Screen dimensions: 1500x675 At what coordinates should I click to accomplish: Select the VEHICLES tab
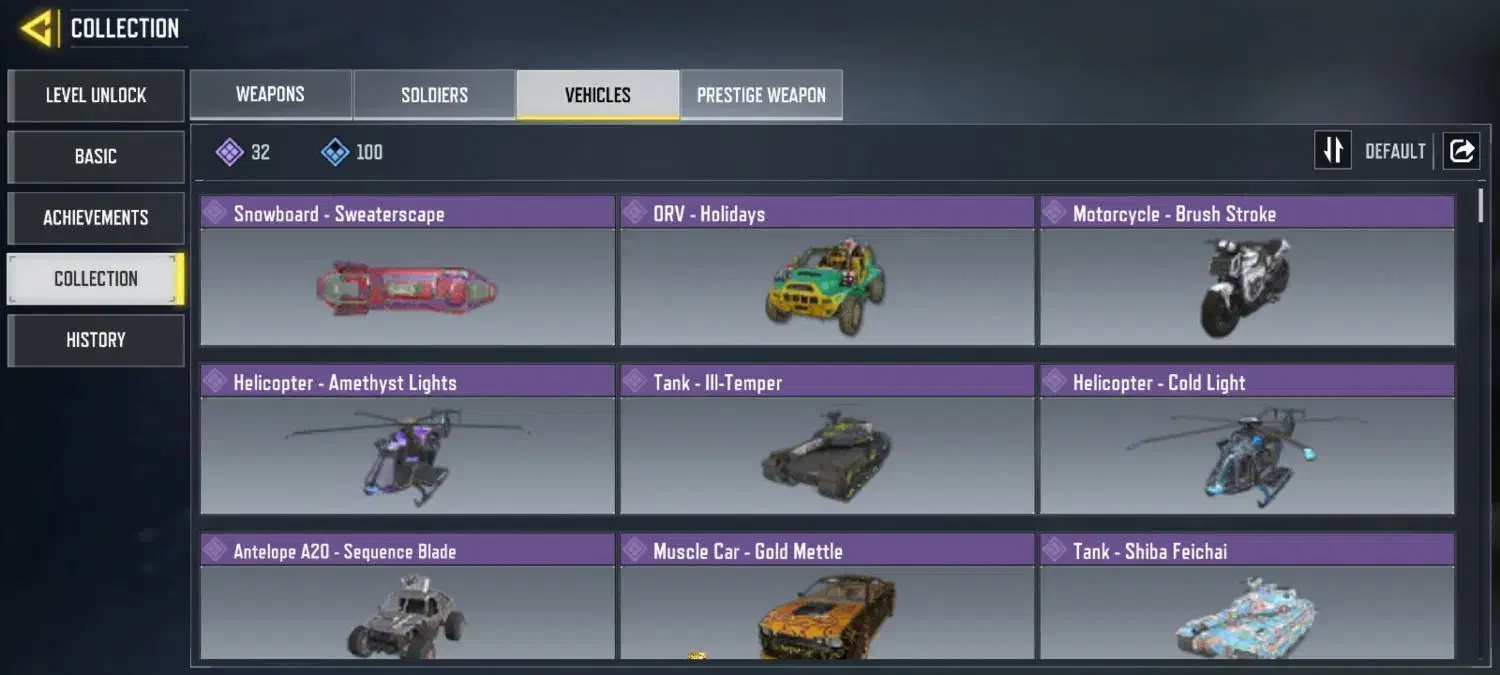pos(598,95)
